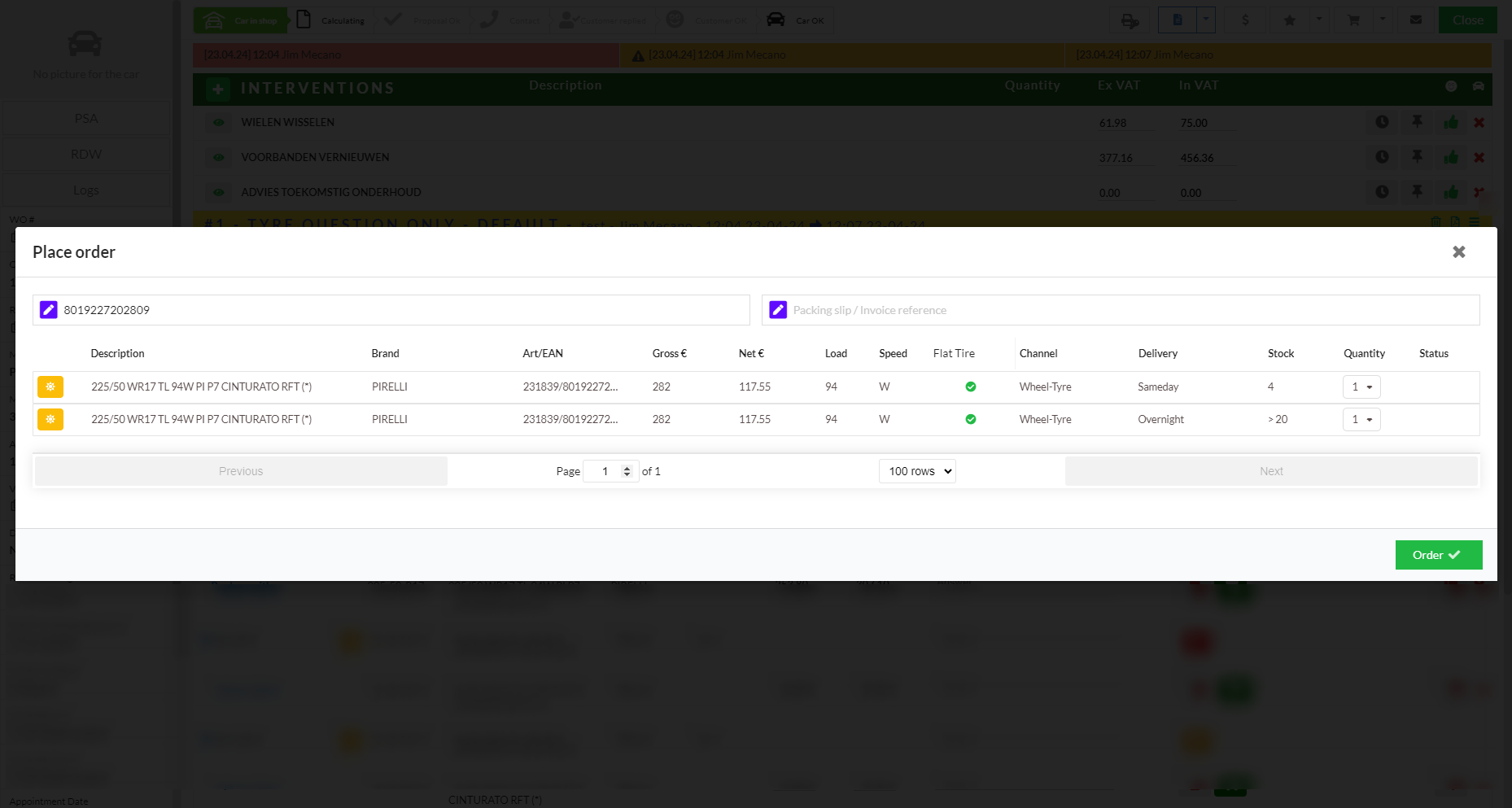1512x808 pixels.
Task: Click the Flat Tire check in Overnight row
Action: tap(971, 419)
